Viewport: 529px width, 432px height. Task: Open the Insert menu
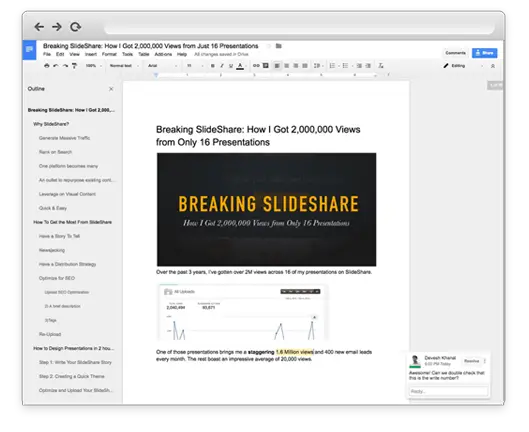91,54
